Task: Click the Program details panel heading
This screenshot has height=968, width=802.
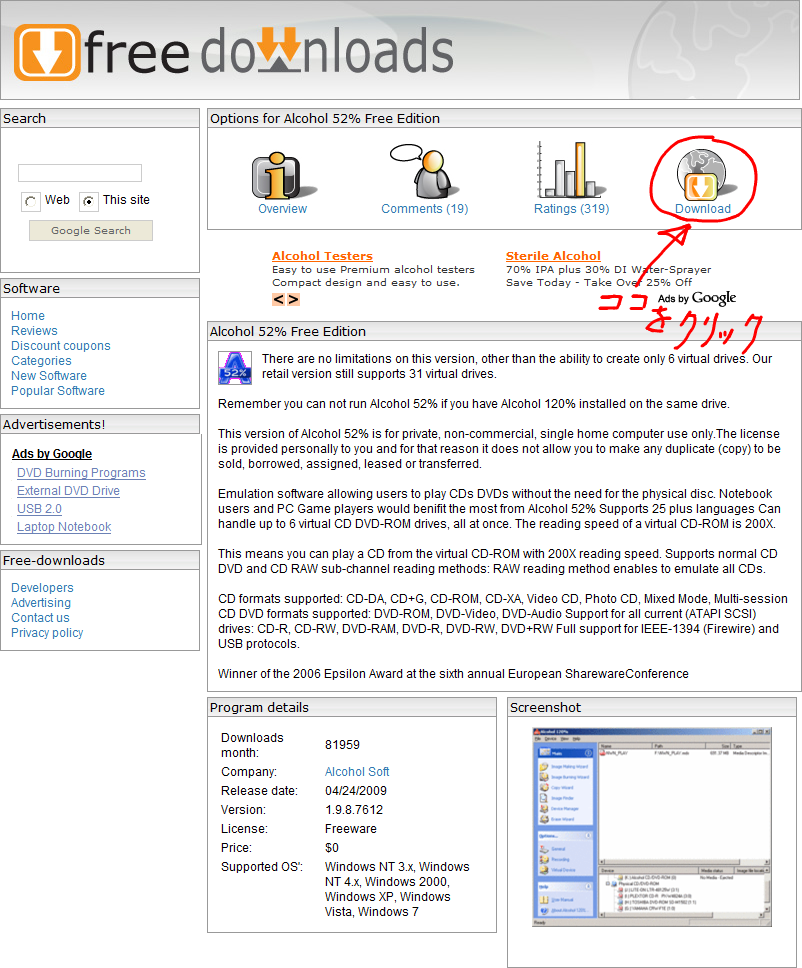Action: (x=259, y=707)
